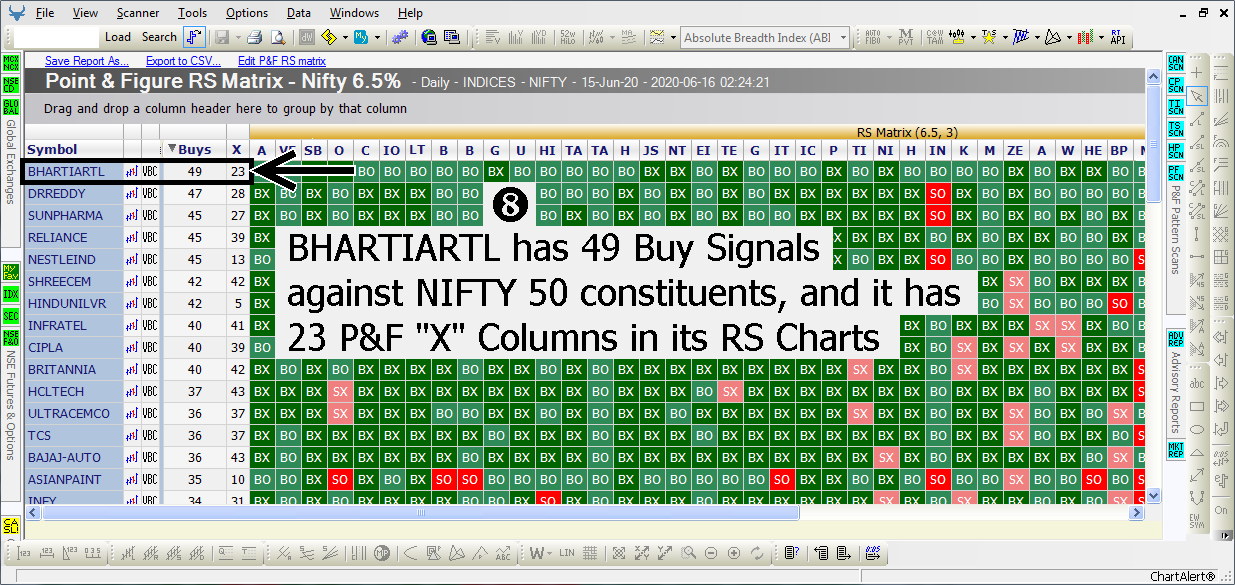Image resolution: width=1235 pixels, height=585 pixels.
Task: Open the TI SCN side panel icon
Action: pyautogui.click(x=1176, y=108)
